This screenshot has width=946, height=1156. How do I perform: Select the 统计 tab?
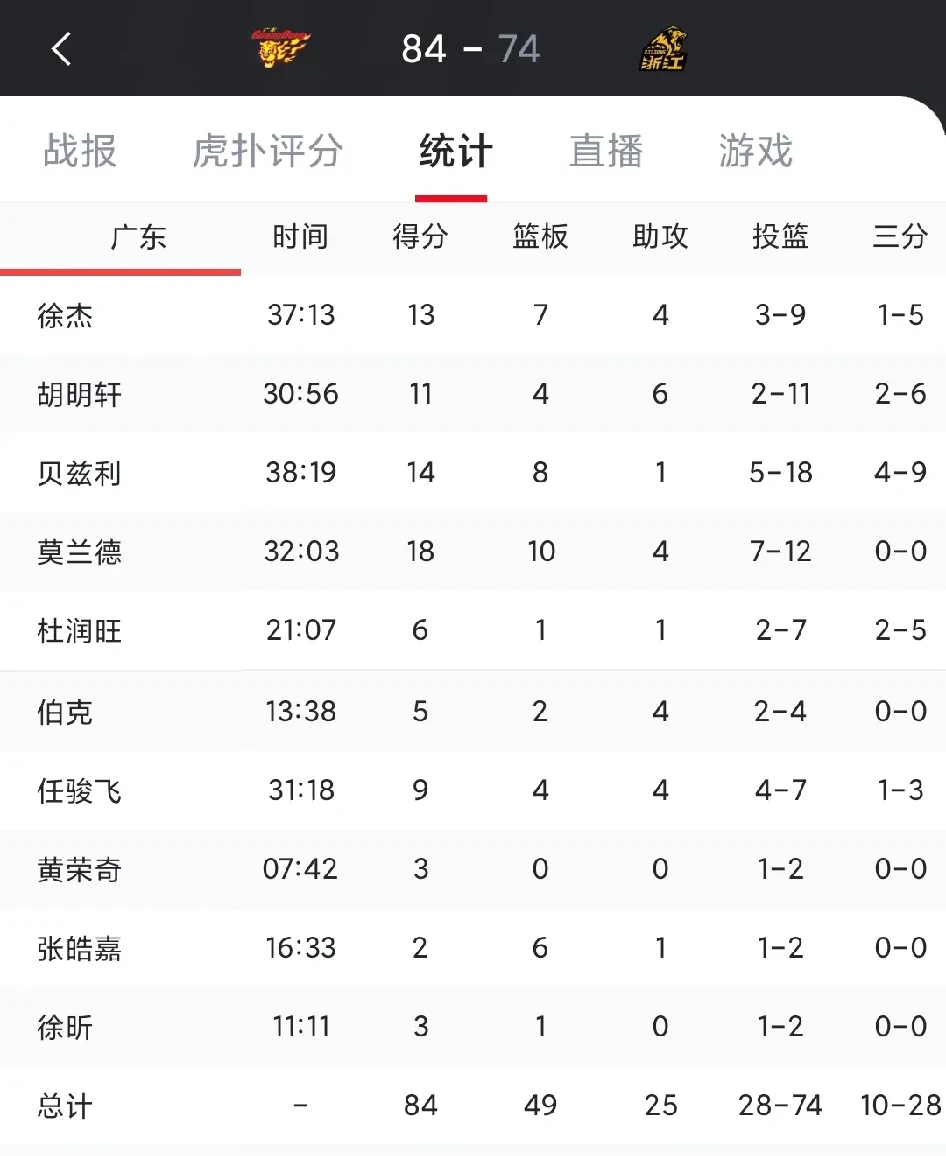click(x=455, y=152)
